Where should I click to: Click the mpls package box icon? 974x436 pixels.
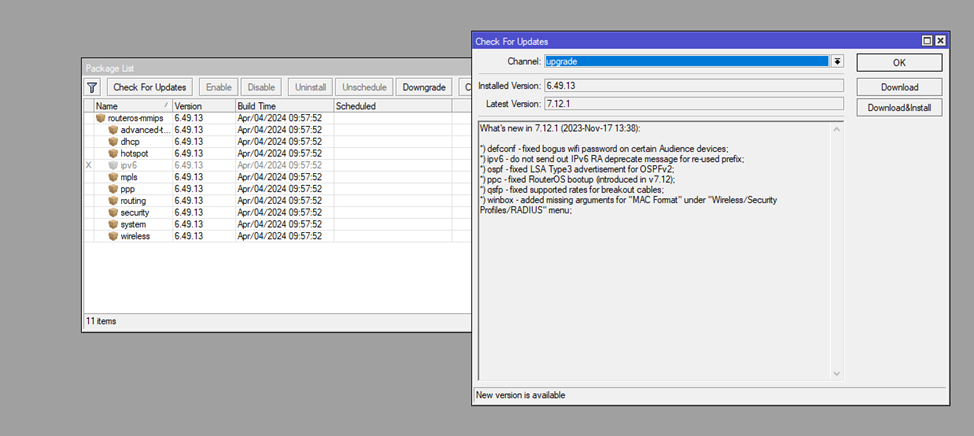(113, 177)
